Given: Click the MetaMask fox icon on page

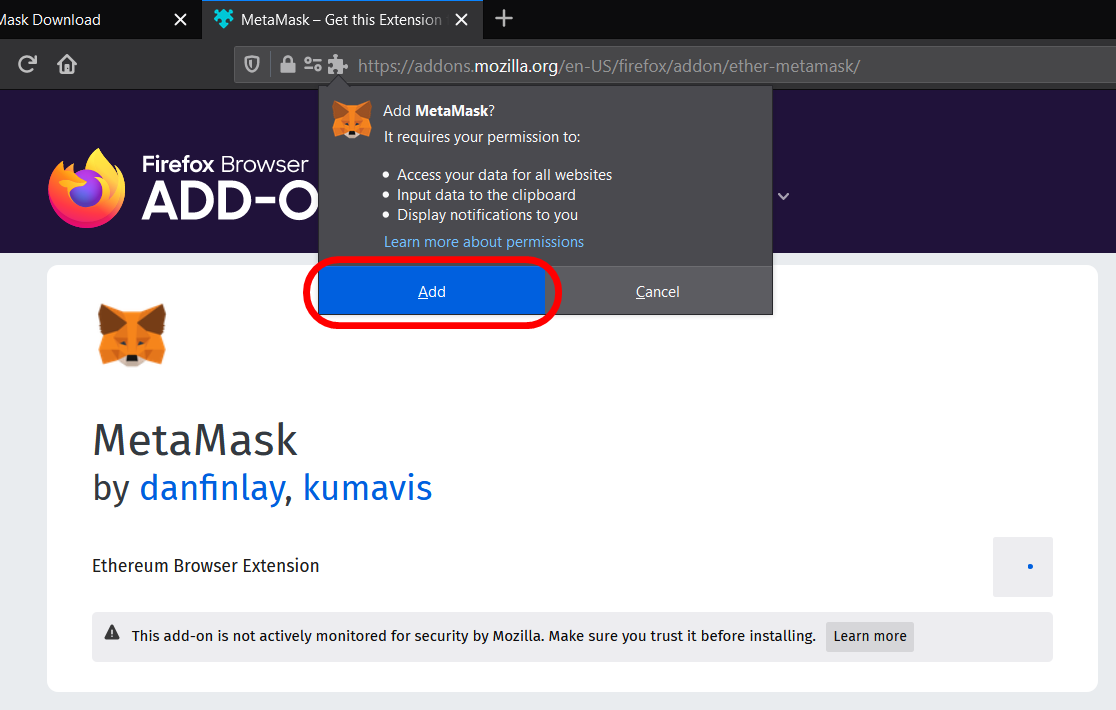Looking at the screenshot, I should (x=132, y=334).
